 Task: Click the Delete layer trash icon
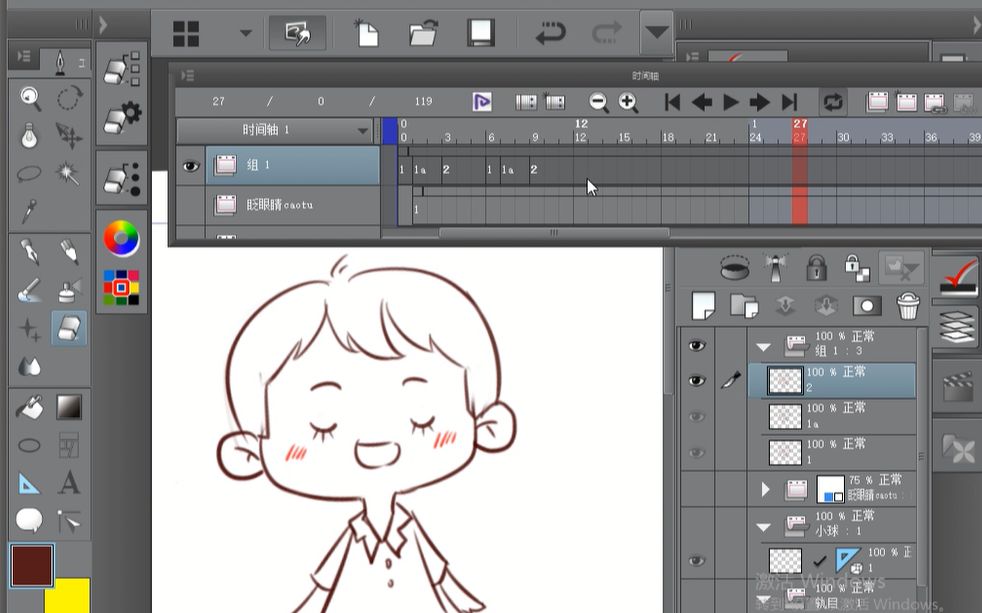[x=908, y=307]
